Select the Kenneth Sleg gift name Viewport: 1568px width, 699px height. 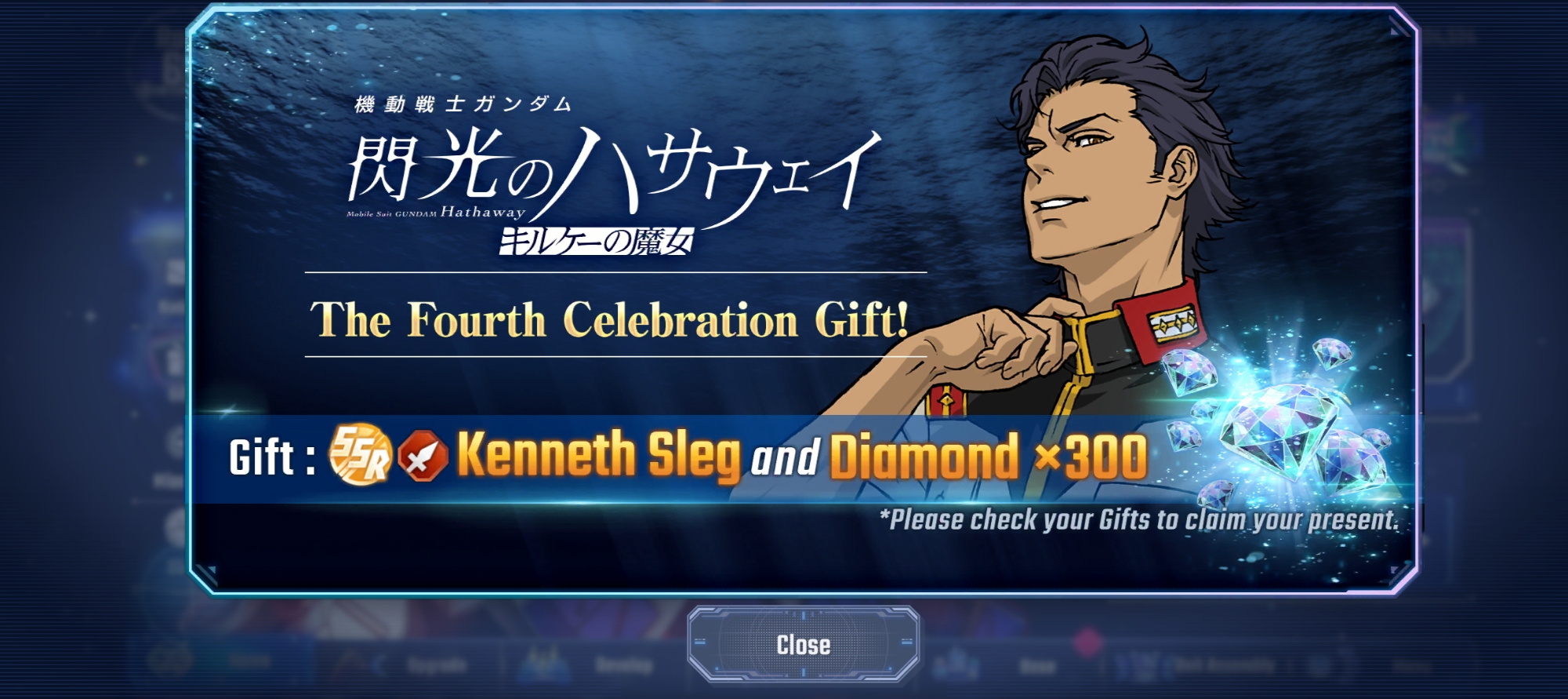(x=598, y=455)
